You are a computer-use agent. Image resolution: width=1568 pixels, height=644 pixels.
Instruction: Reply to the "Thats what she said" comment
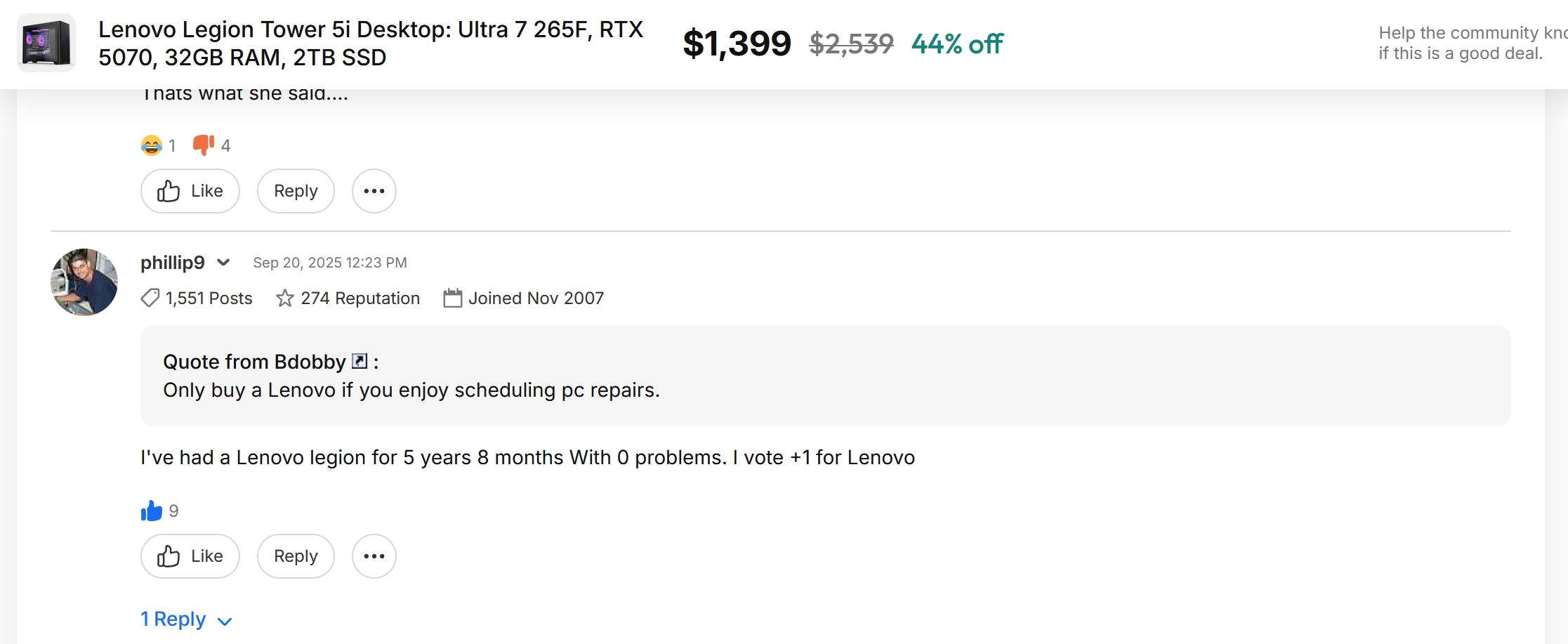(296, 191)
